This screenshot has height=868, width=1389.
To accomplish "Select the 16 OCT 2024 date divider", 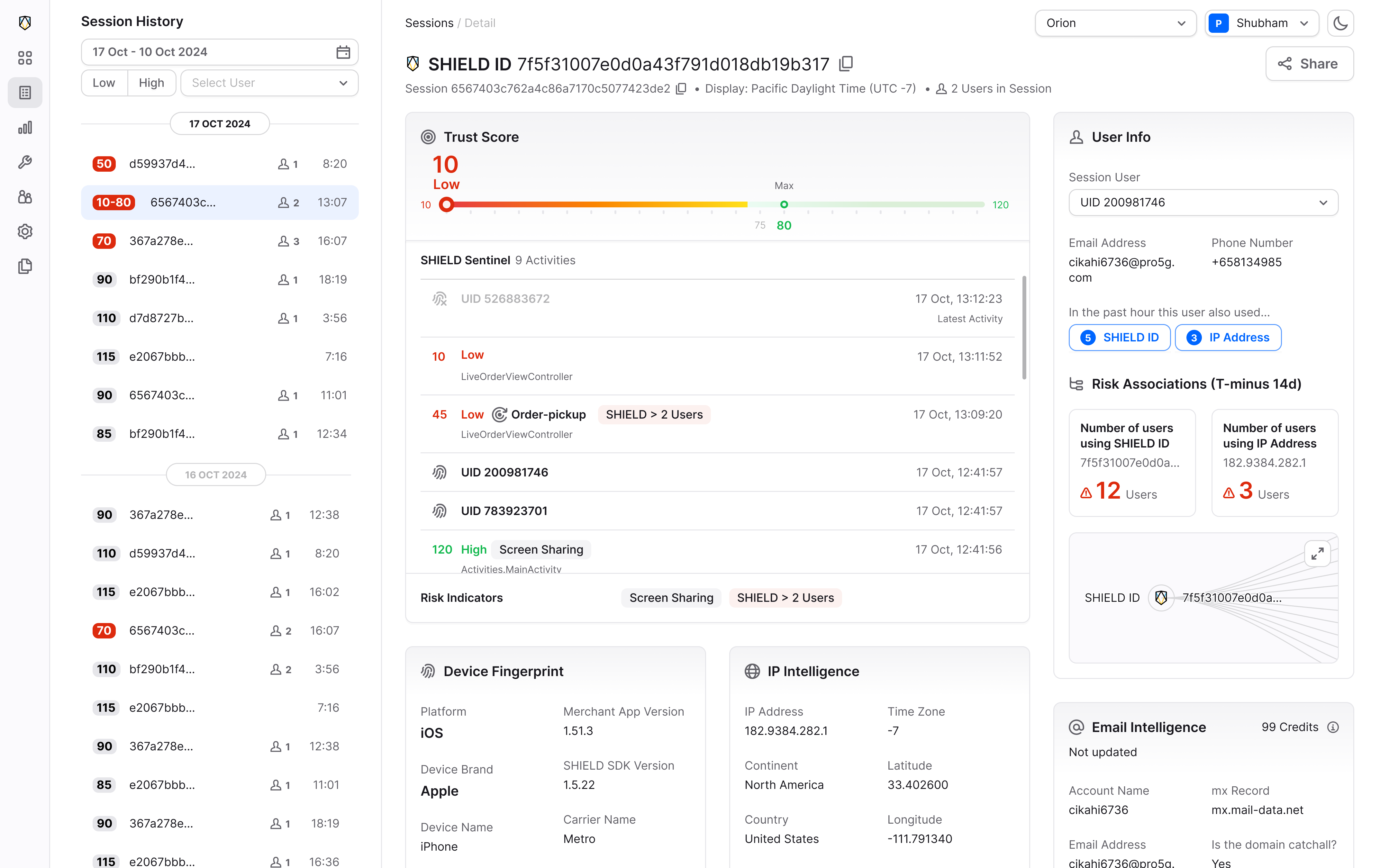I will point(216,475).
